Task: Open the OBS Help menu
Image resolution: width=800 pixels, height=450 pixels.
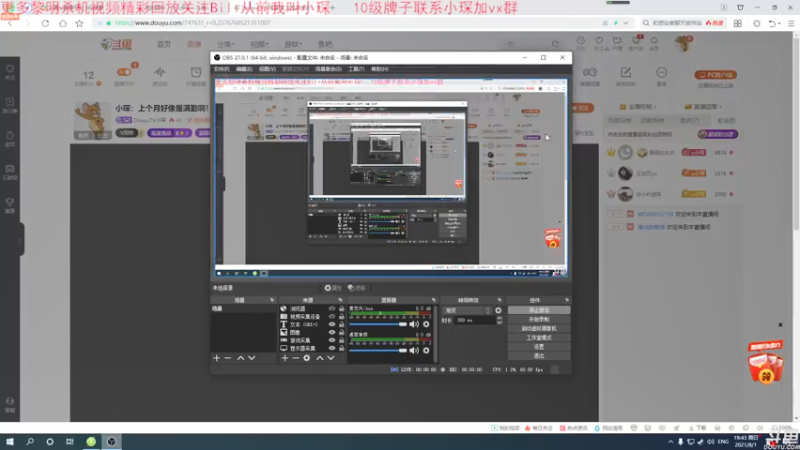Action: click(380, 69)
